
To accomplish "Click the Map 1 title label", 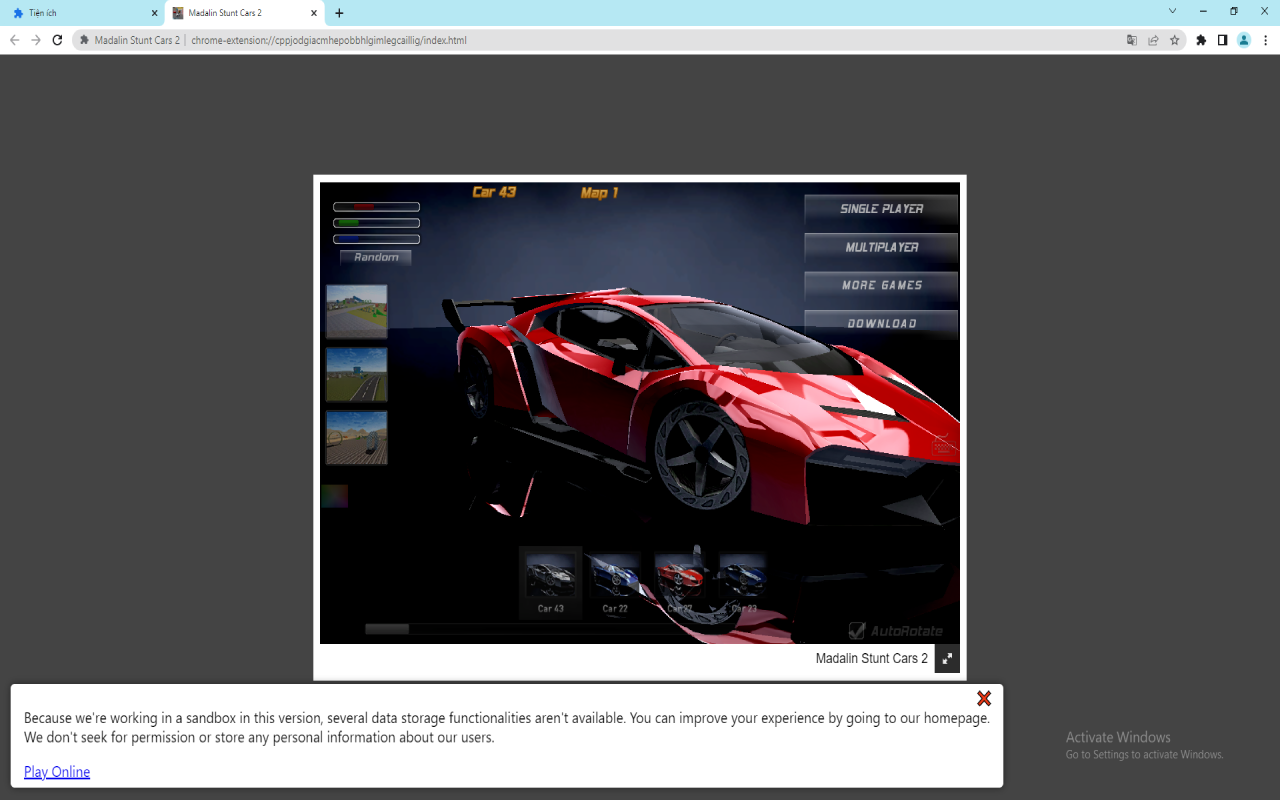I will coord(599,193).
